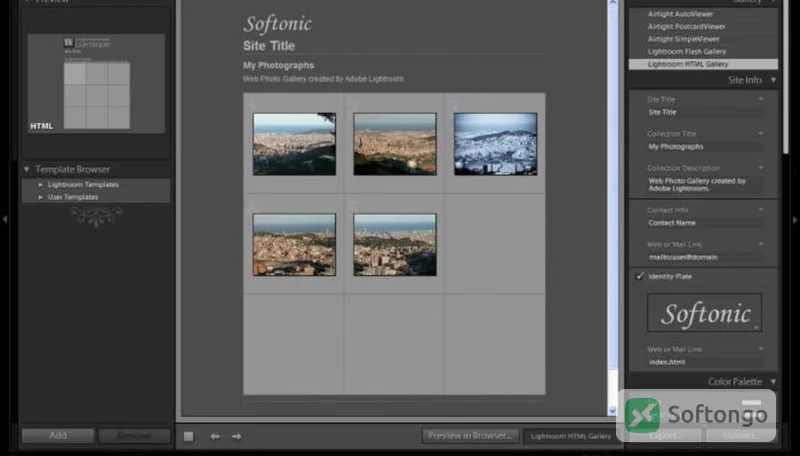The height and width of the screenshot is (456, 800).
Task: Expand User Templates folder
Action: [41, 197]
